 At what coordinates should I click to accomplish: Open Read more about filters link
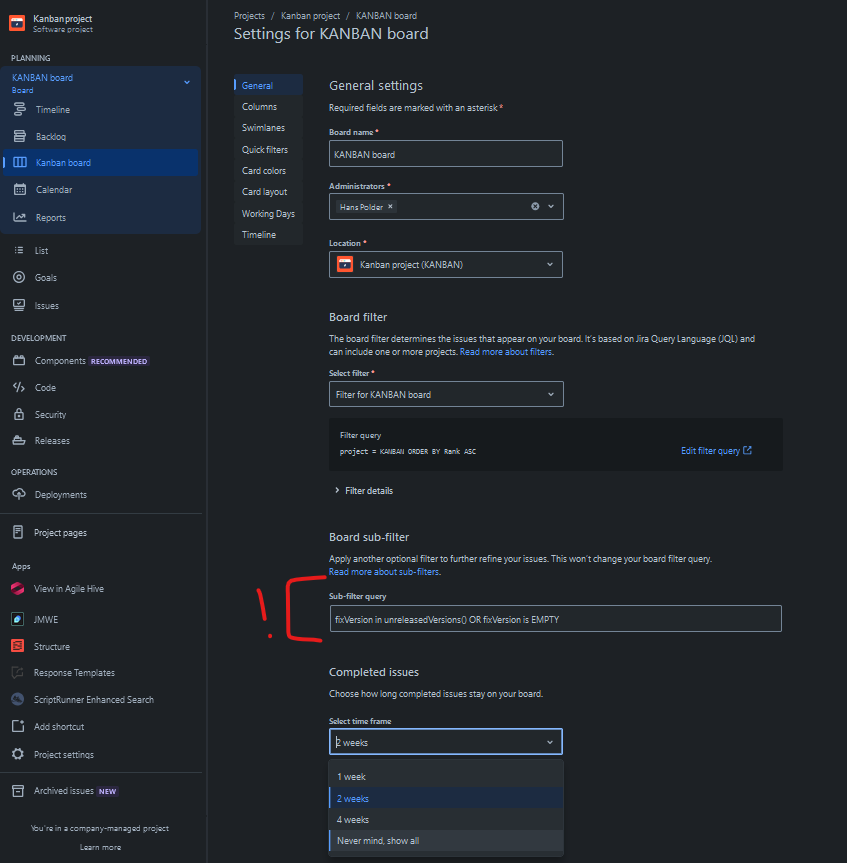point(506,352)
